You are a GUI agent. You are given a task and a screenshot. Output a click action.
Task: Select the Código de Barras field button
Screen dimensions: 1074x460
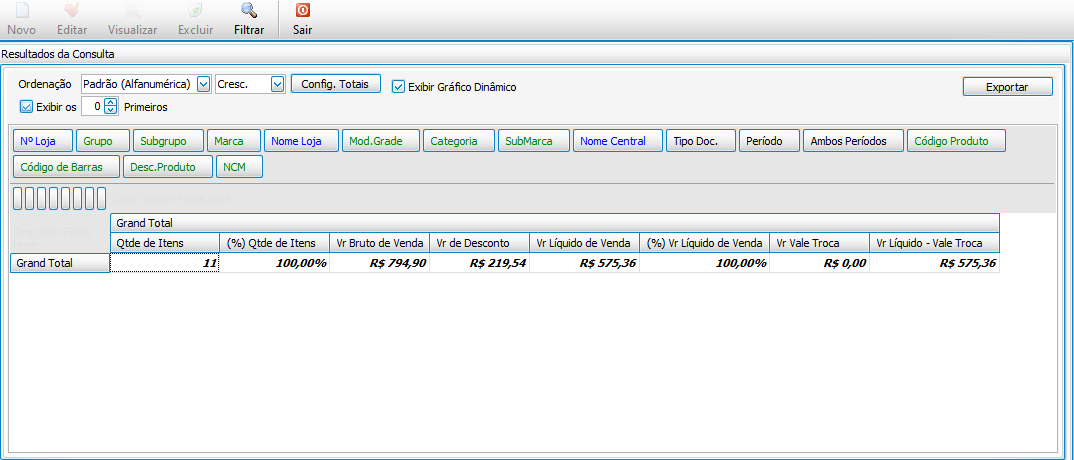point(66,167)
